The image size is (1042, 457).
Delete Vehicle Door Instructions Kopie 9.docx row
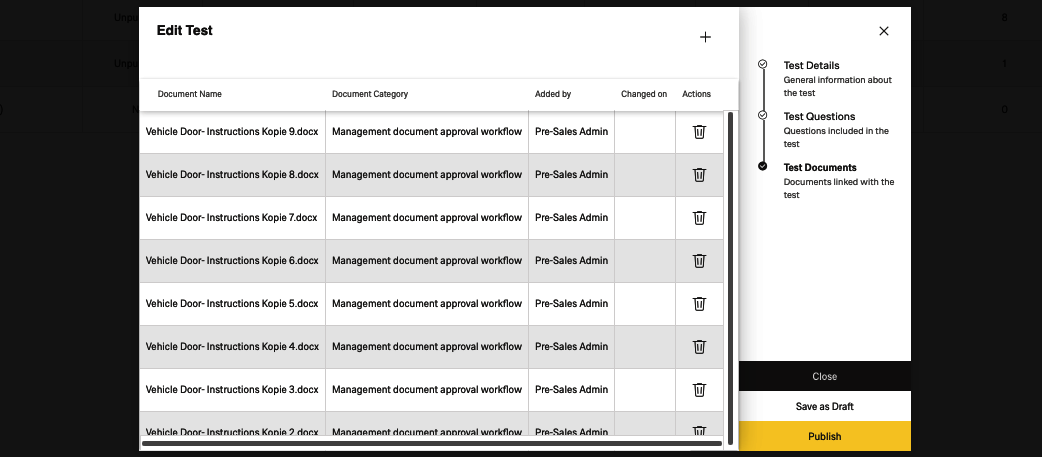700,132
